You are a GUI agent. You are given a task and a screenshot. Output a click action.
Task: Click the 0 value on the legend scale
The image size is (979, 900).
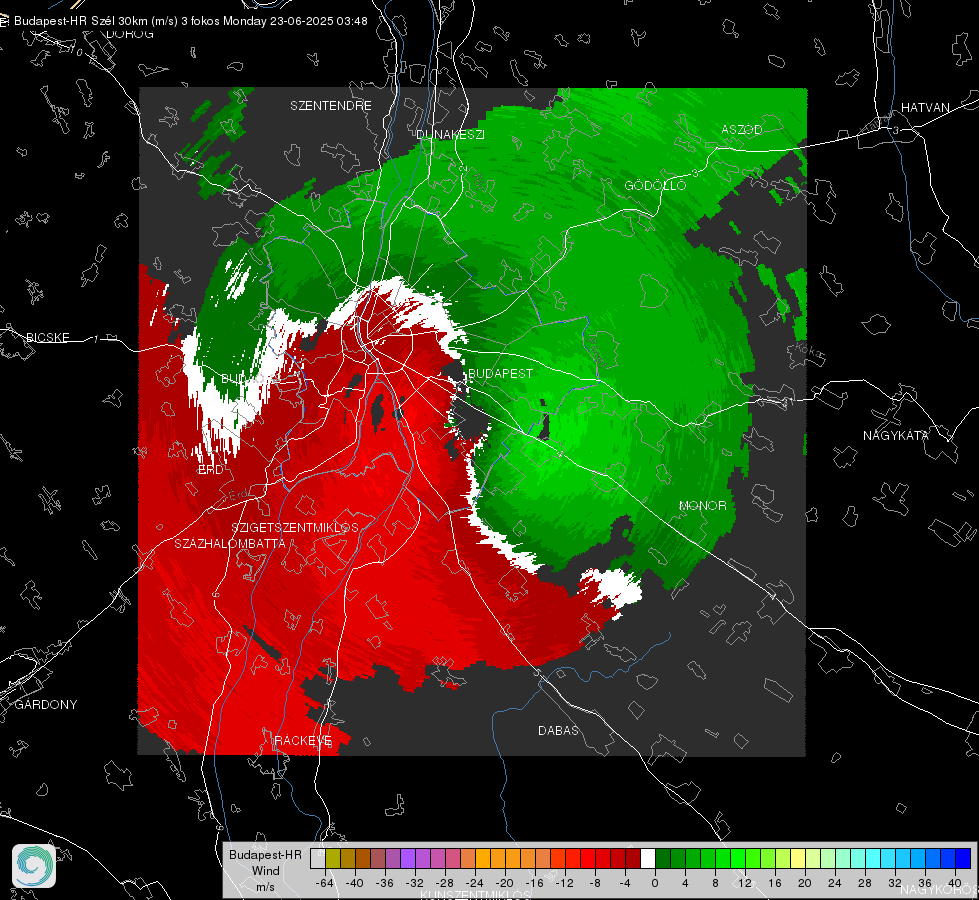pyautogui.click(x=655, y=883)
